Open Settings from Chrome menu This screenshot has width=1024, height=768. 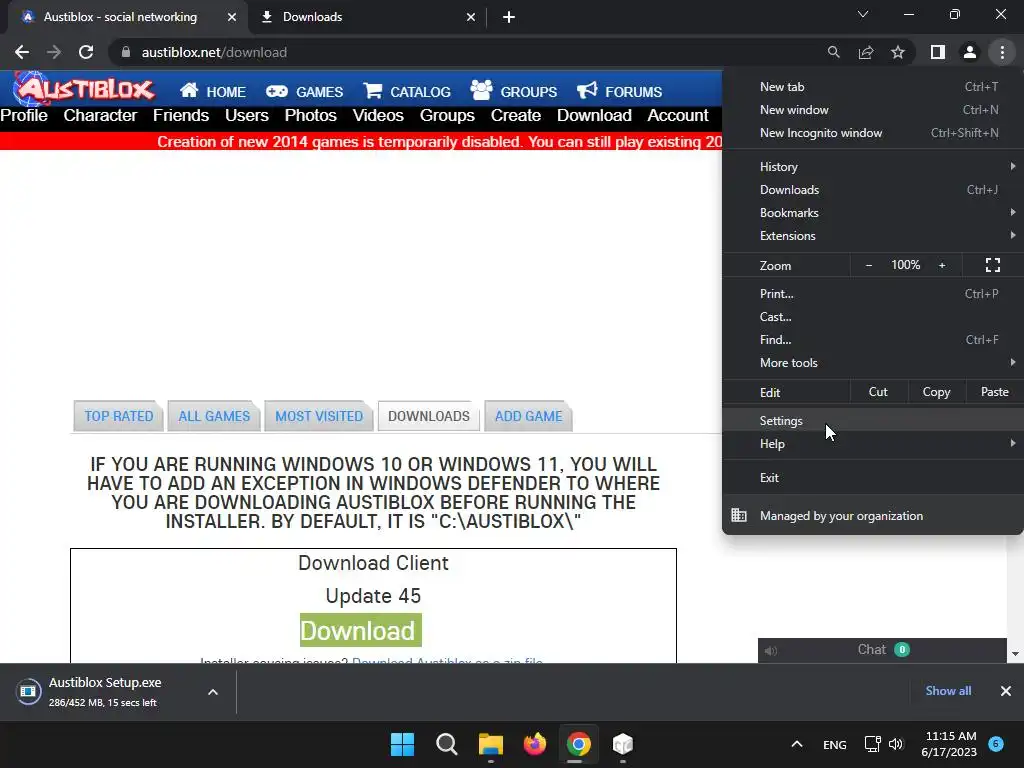coord(872,421)
